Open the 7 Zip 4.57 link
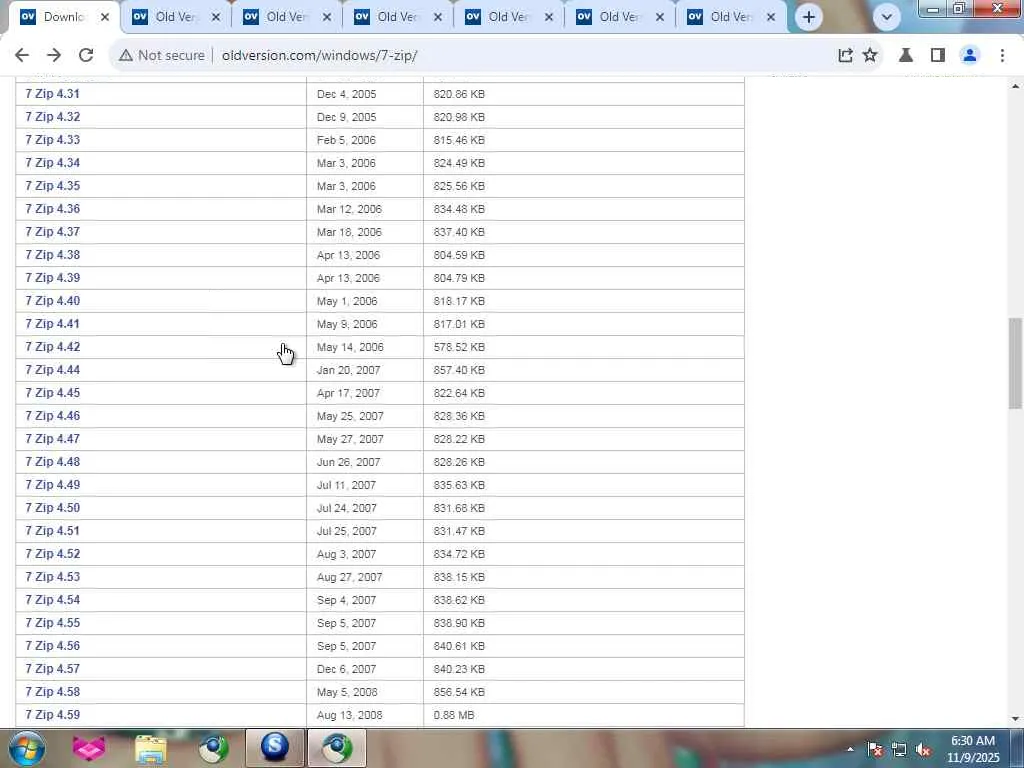This screenshot has height=768, width=1024. 52,669
